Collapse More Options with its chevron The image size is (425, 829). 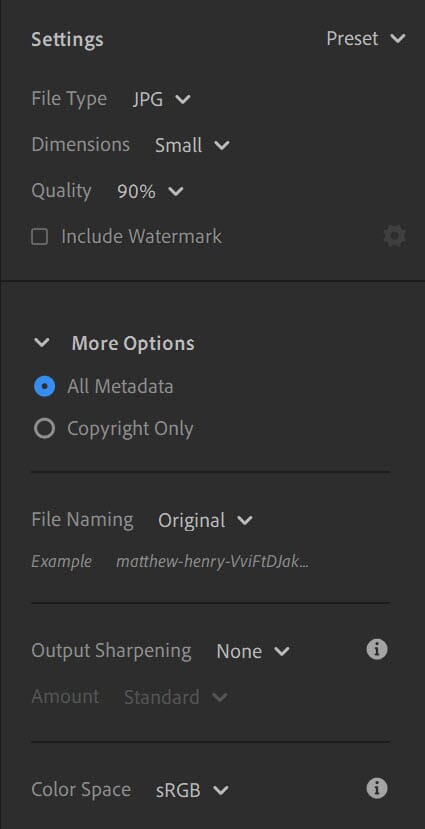[x=41, y=343]
